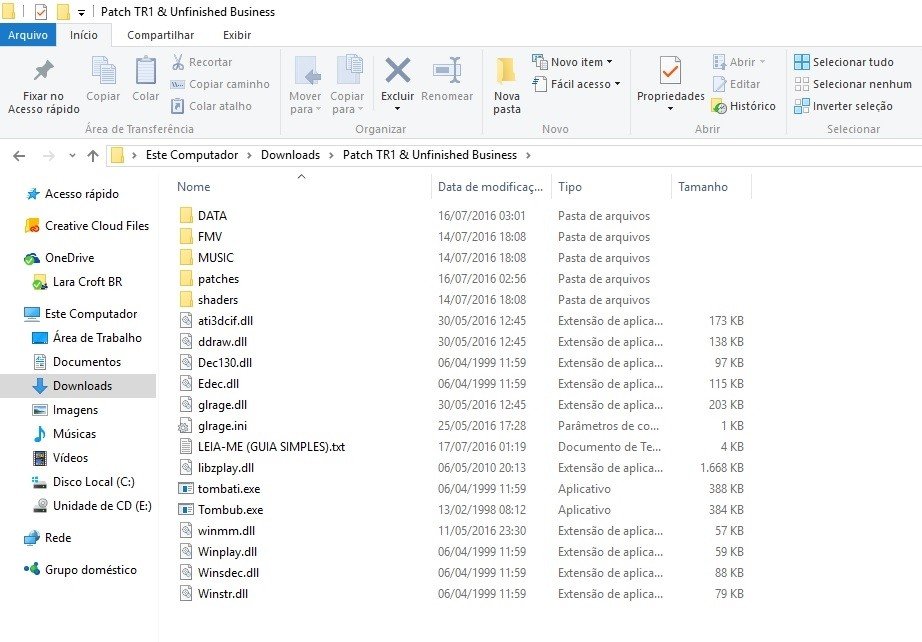Sort files by Data de modificação column
Screen dimensions: 922x642
click(491, 187)
